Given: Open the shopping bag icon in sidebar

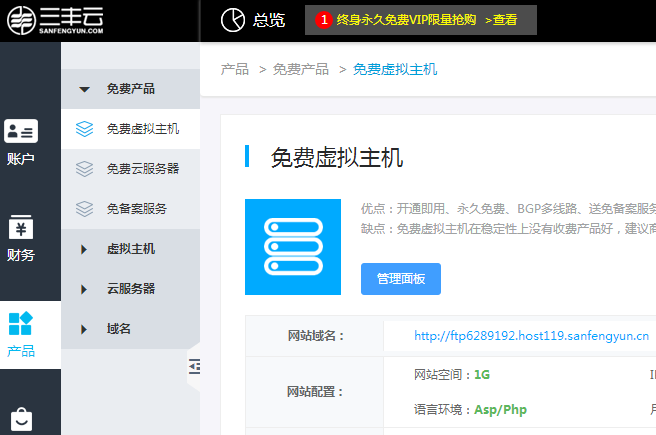Looking at the screenshot, I should coord(21,419).
